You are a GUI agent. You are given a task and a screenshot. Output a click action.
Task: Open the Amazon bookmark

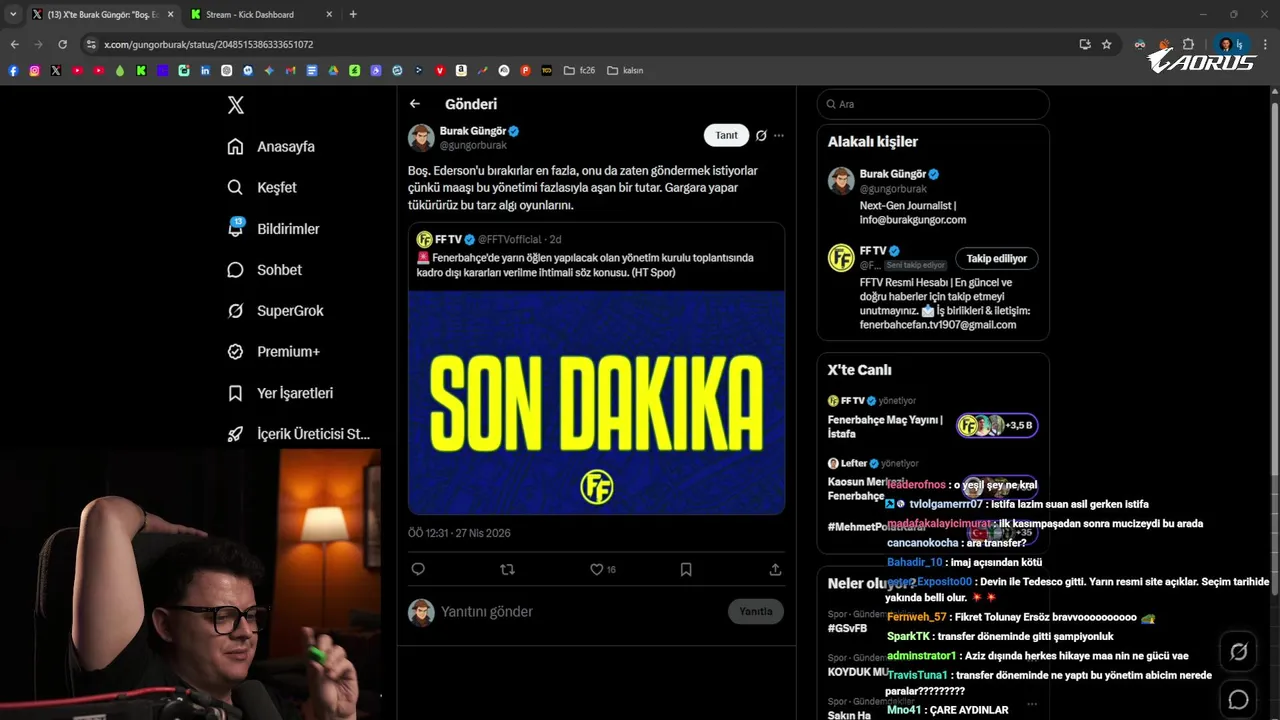(461, 70)
